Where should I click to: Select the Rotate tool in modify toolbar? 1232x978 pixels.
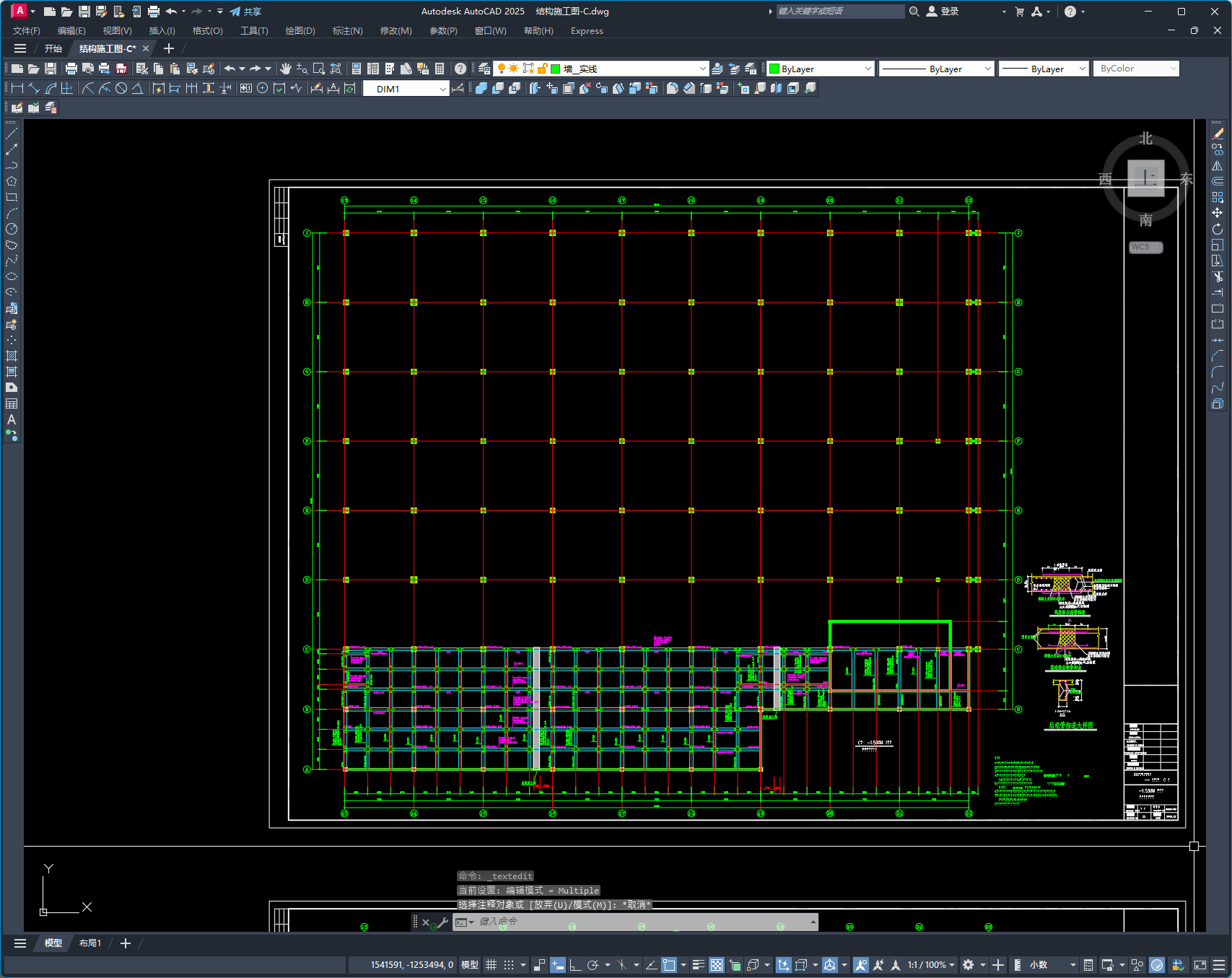tap(1218, 229)
